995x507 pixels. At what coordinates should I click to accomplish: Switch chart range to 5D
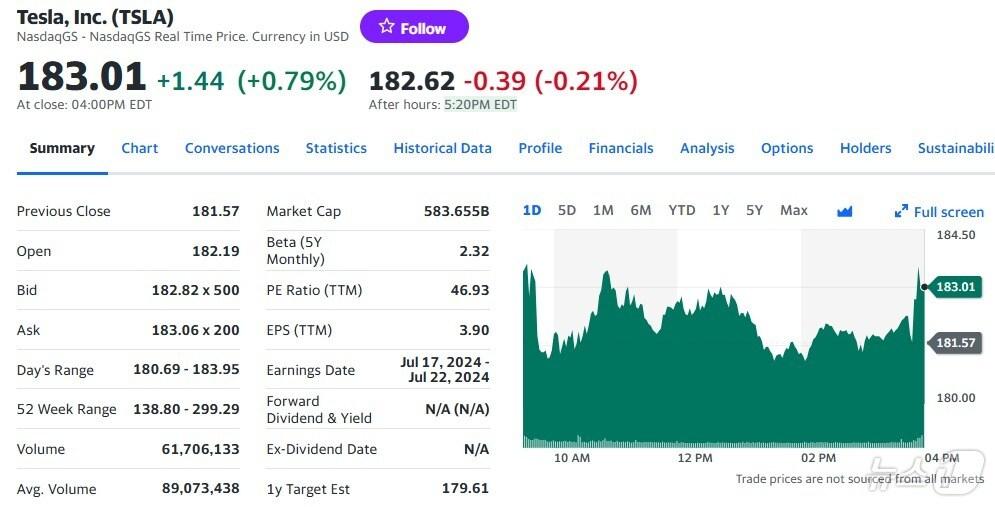pos(567,210)
